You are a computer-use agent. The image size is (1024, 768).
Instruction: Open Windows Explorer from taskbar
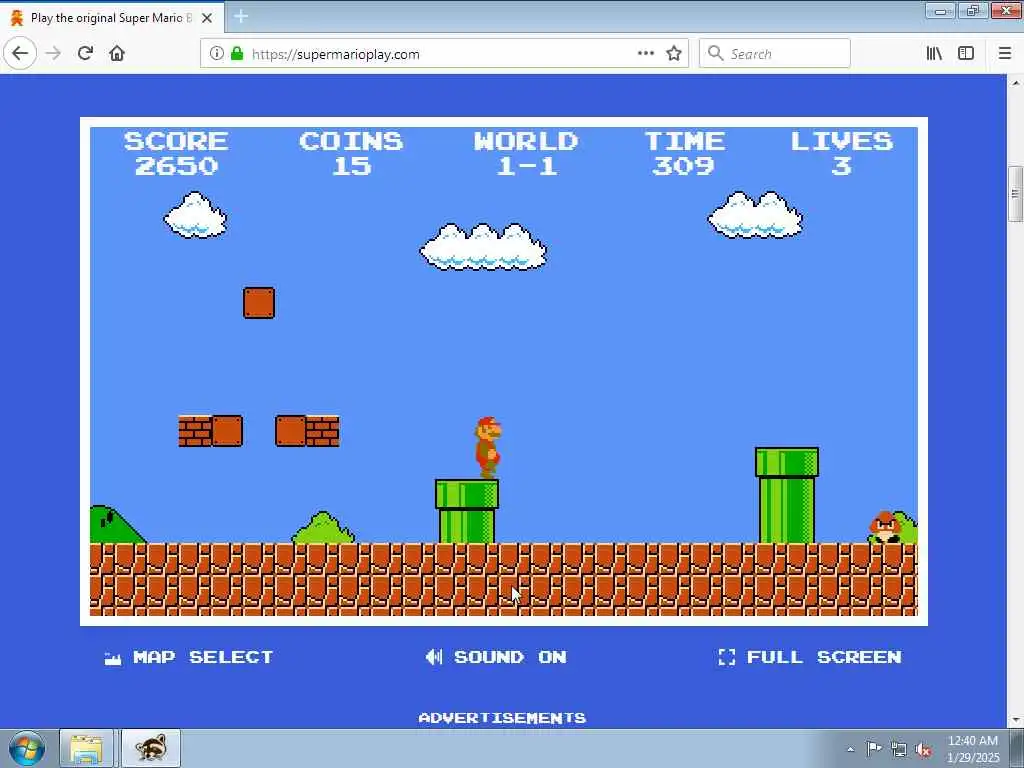87,748
